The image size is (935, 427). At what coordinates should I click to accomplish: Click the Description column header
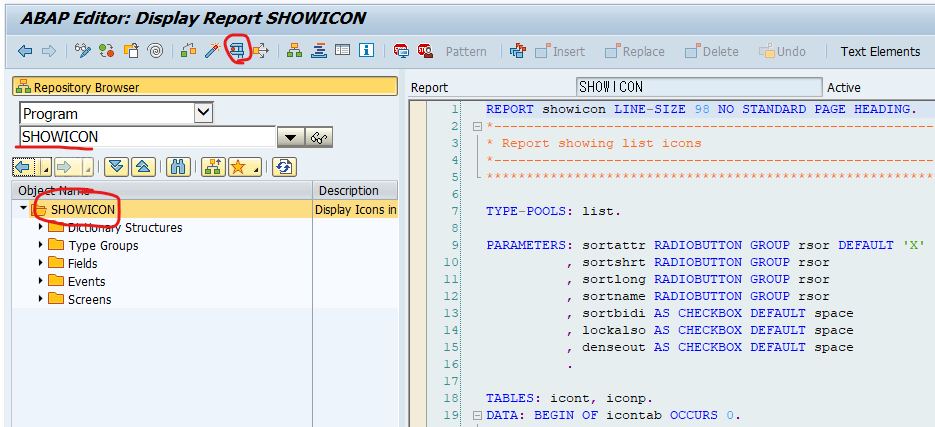tap(355, 190)
